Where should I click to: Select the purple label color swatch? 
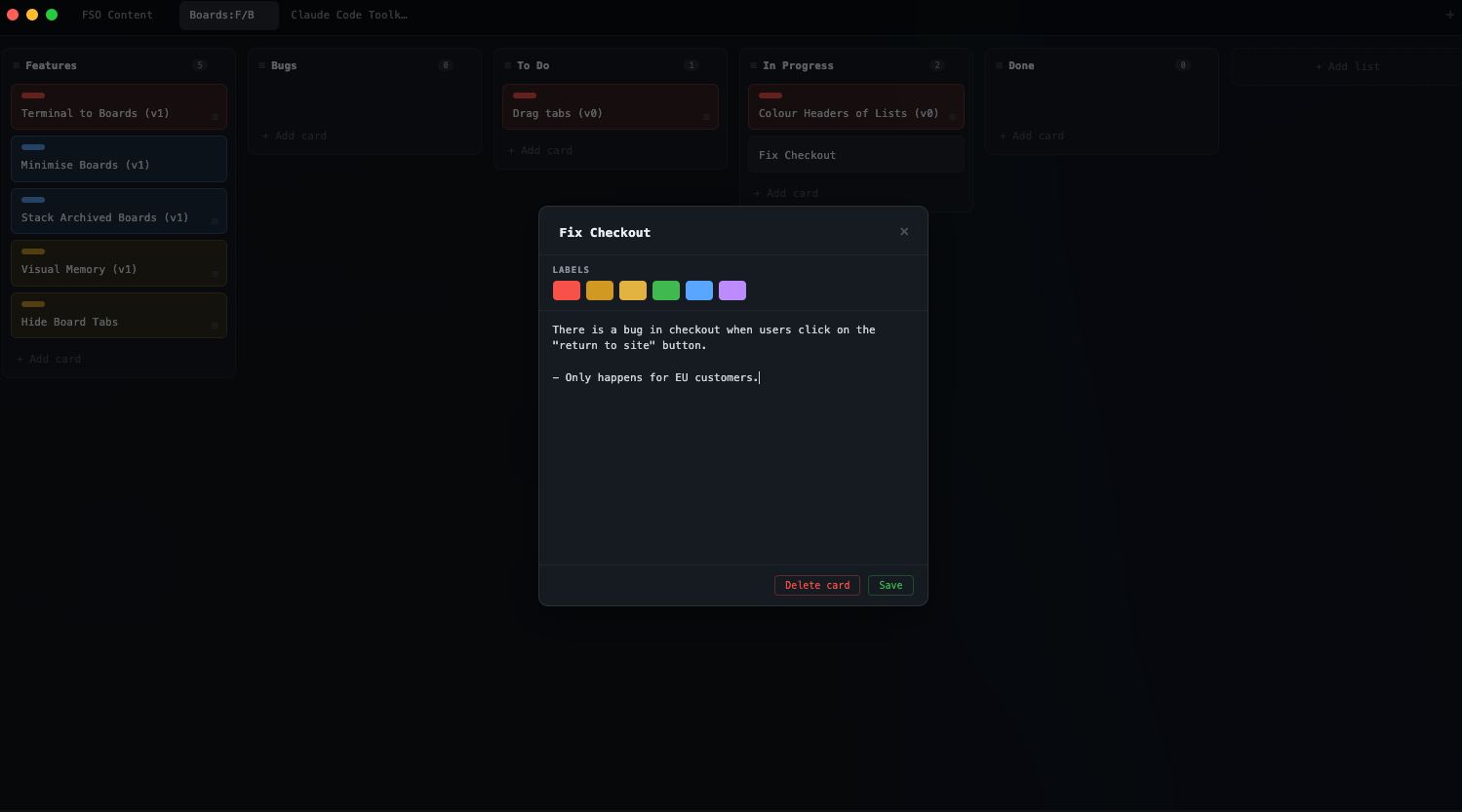point(731,290)
